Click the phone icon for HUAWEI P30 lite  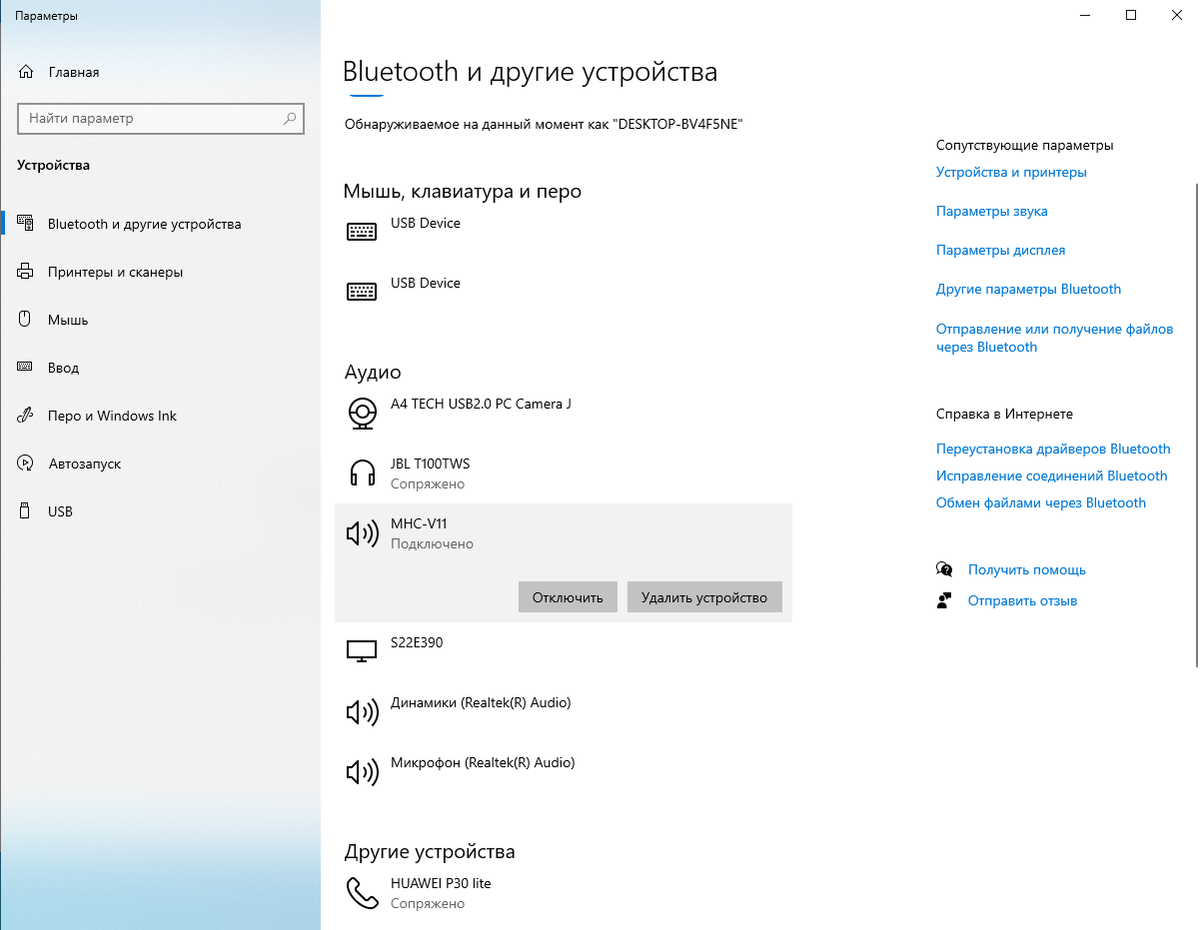click(x=361, y=892)
